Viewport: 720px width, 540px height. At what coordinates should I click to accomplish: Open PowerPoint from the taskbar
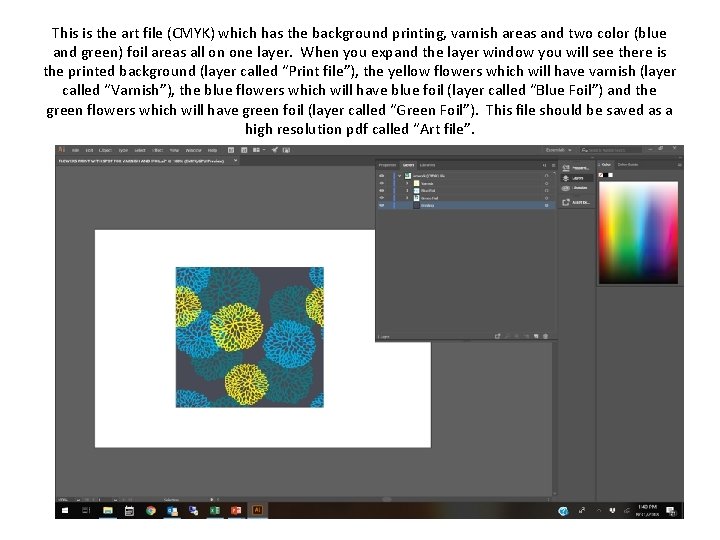(x=236, y=510)
